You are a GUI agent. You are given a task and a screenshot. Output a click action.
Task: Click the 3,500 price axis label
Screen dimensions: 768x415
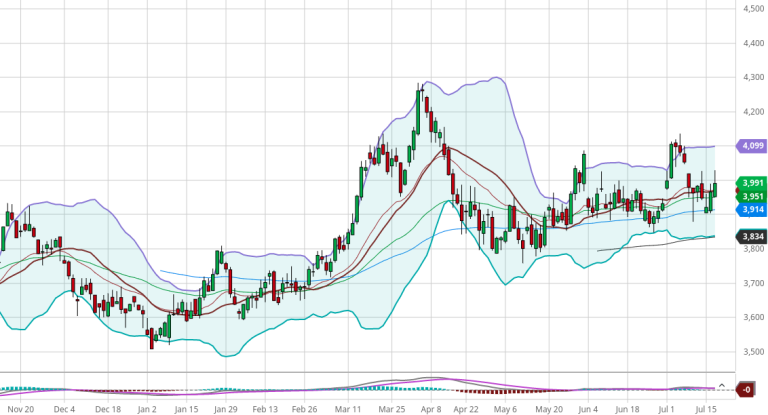[752, 352]
